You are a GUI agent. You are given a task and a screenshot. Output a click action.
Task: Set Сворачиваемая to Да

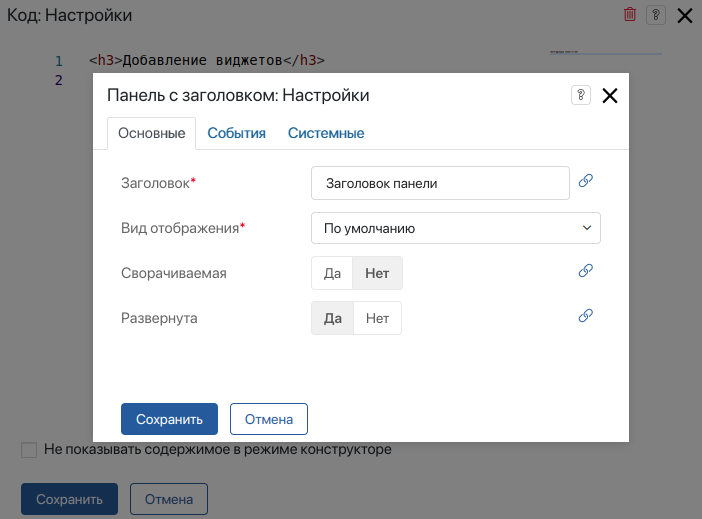333,273
